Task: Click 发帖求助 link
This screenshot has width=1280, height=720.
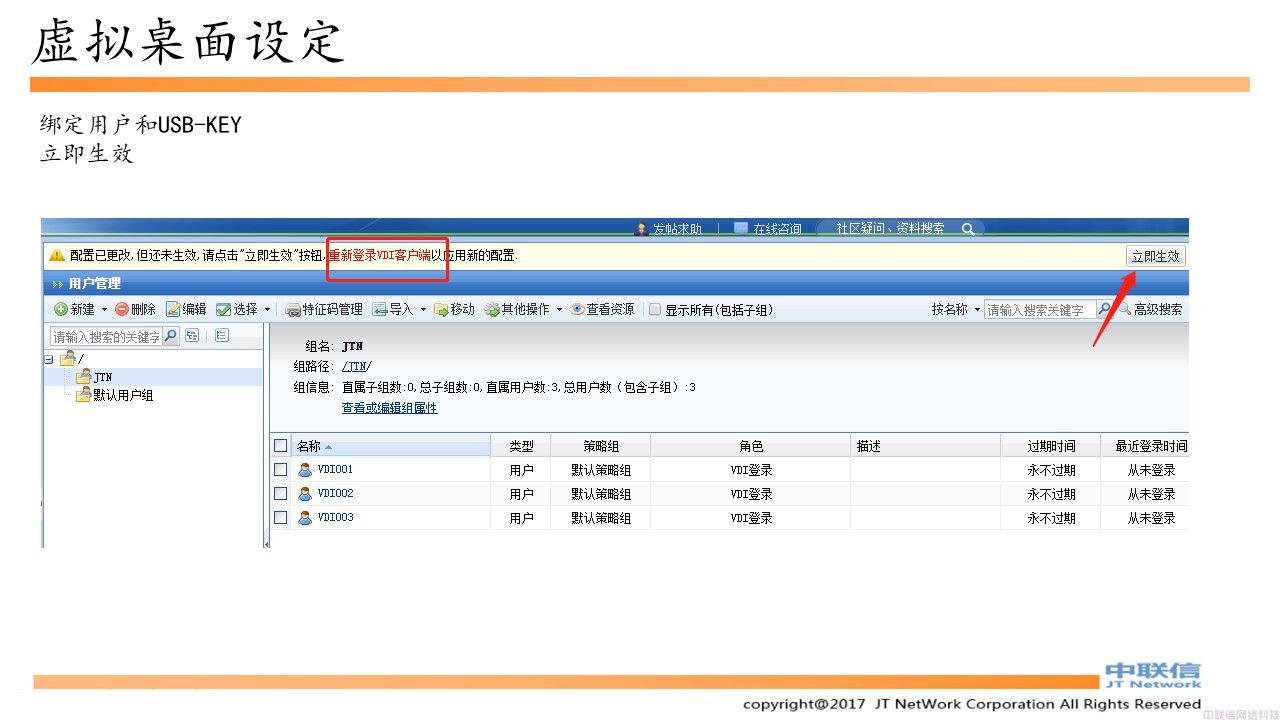Action: point(677,229)
